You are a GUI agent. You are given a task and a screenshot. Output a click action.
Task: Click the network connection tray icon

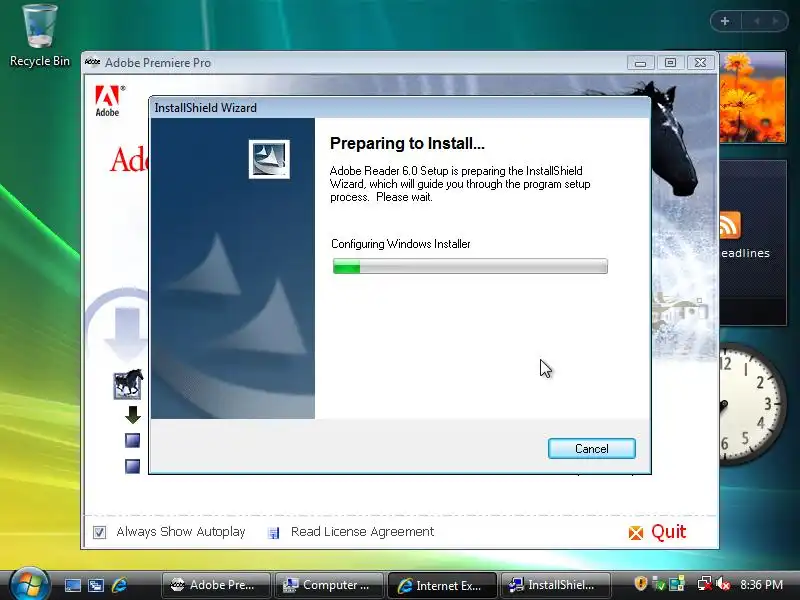click(x=705, y=584)
